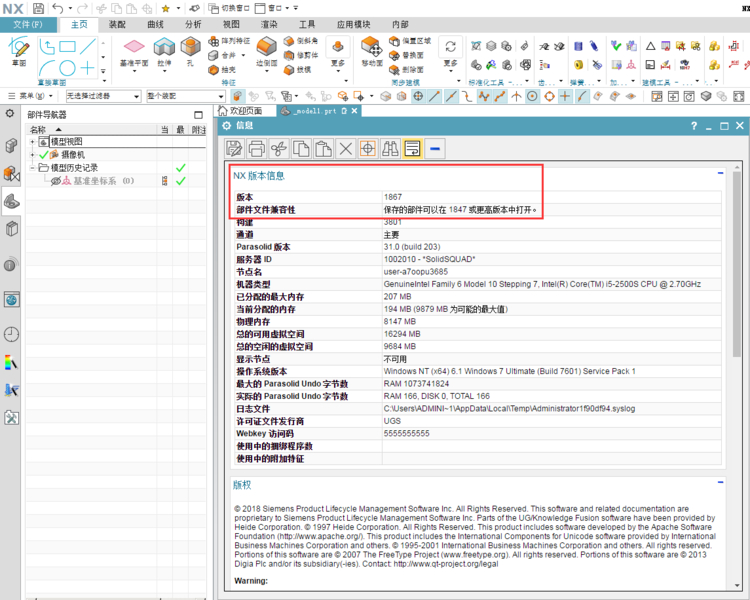750x600 pixels.
Task: Open the 文件(F) menu
Action: coord(23,23)
